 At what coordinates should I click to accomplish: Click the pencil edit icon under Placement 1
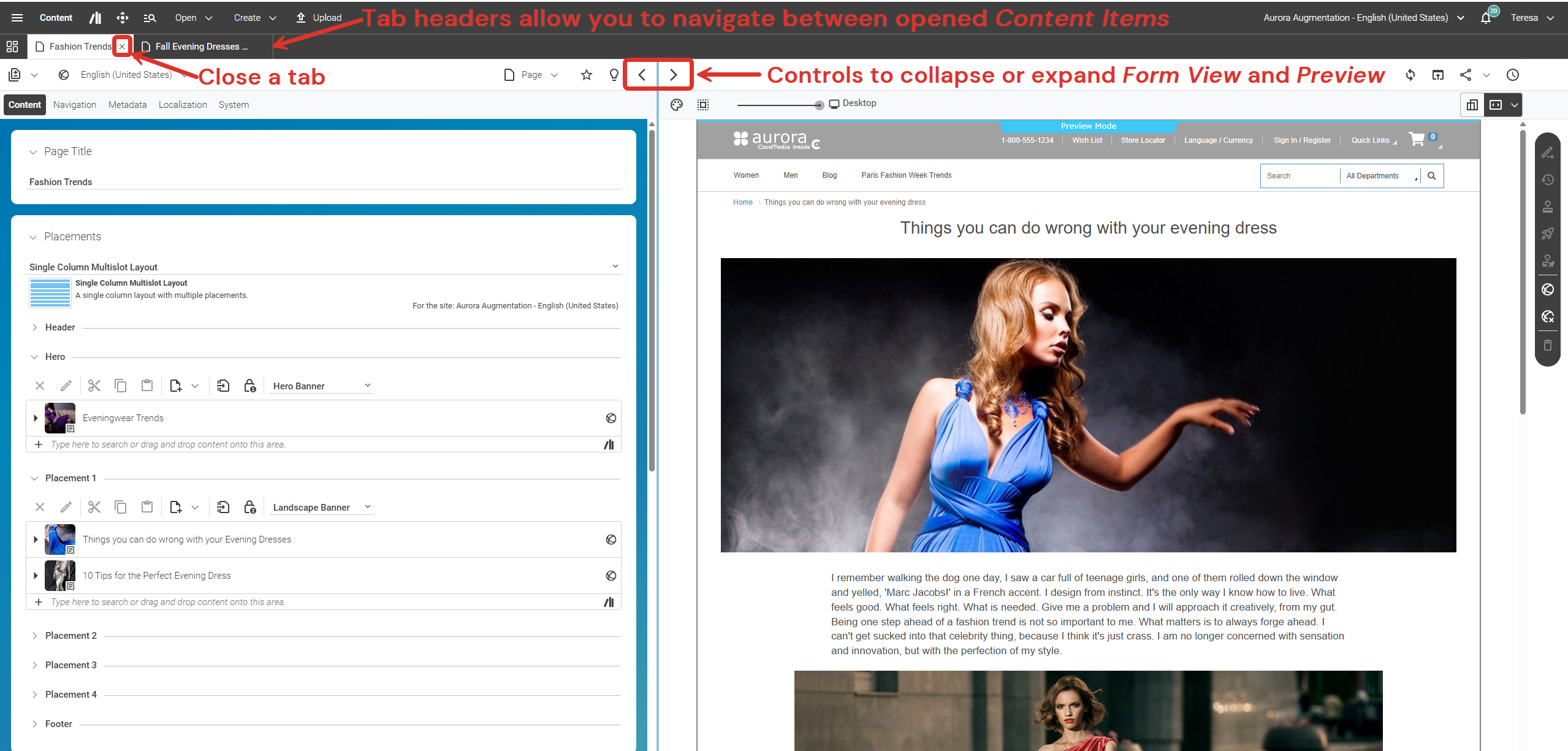66,507
